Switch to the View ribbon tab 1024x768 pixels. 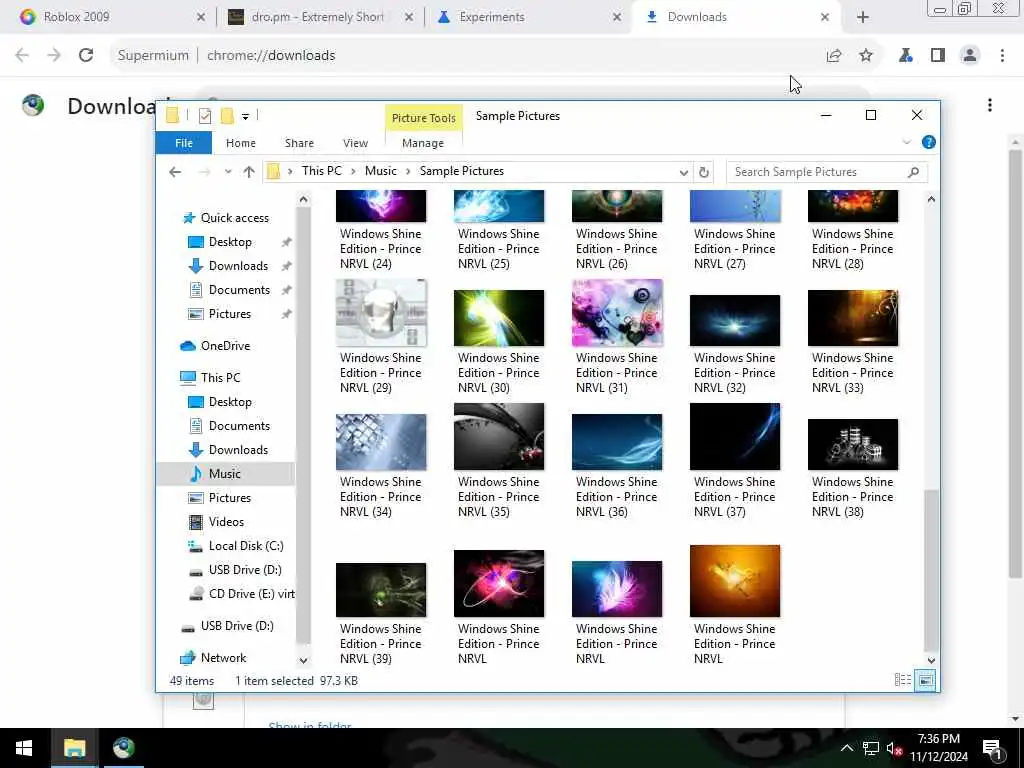(x=355, y=143)
